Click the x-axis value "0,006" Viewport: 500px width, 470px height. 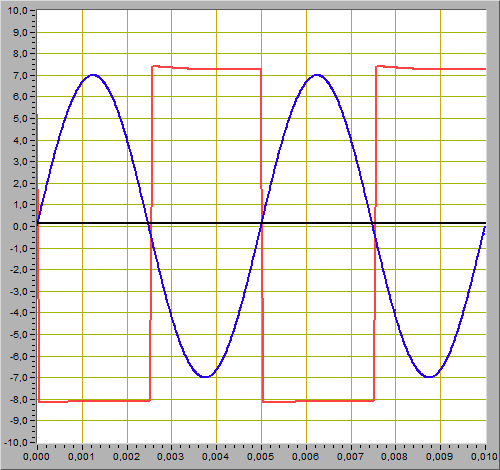pyautogui.click(x=306, y=457)
